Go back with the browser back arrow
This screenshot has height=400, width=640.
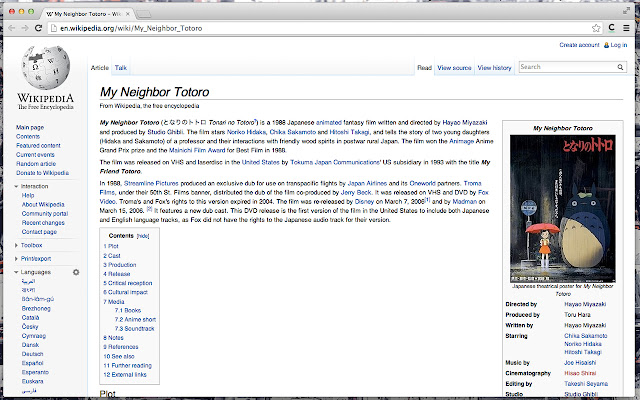(11, 28)
